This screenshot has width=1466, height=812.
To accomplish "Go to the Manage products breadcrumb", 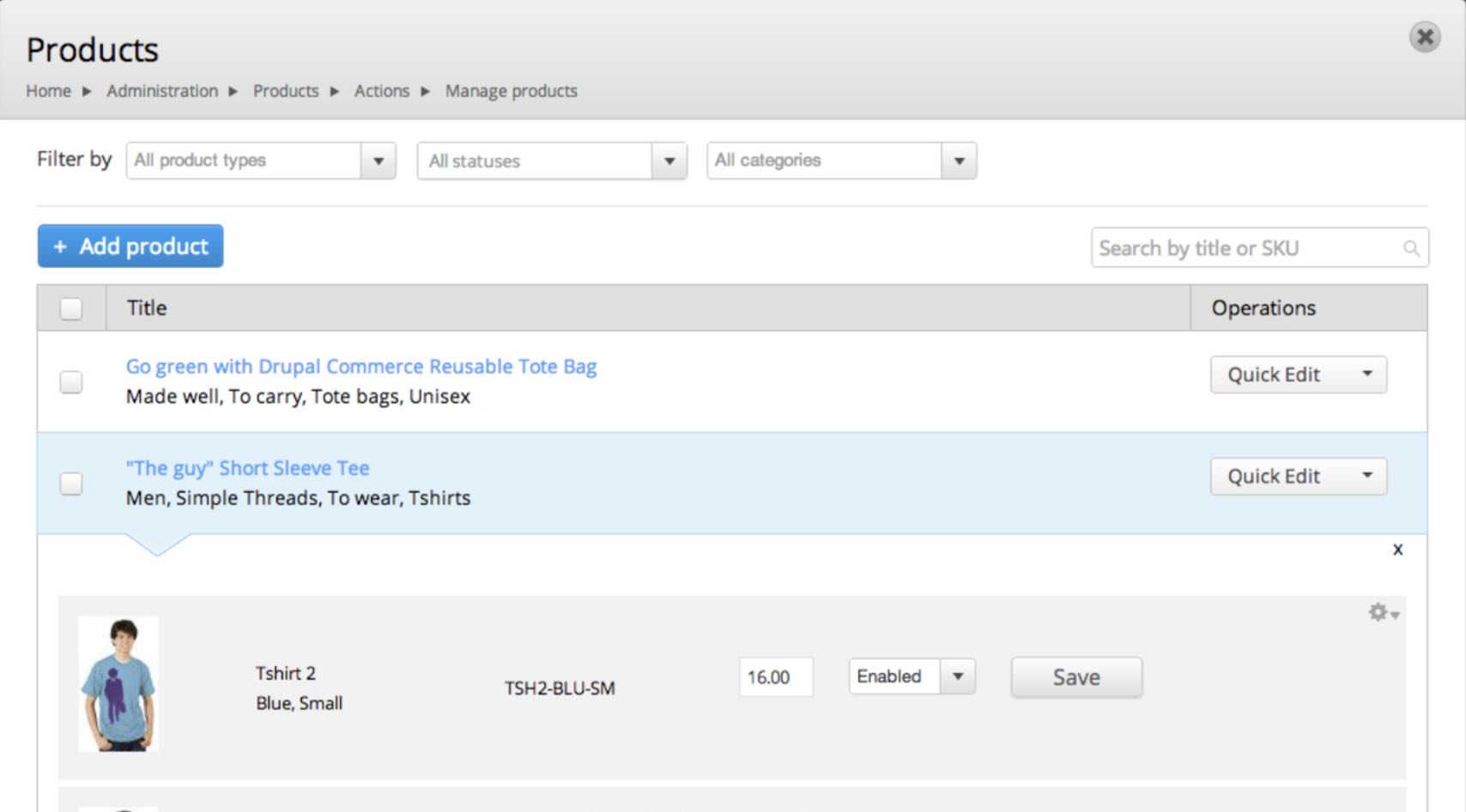I will point(512,91).
